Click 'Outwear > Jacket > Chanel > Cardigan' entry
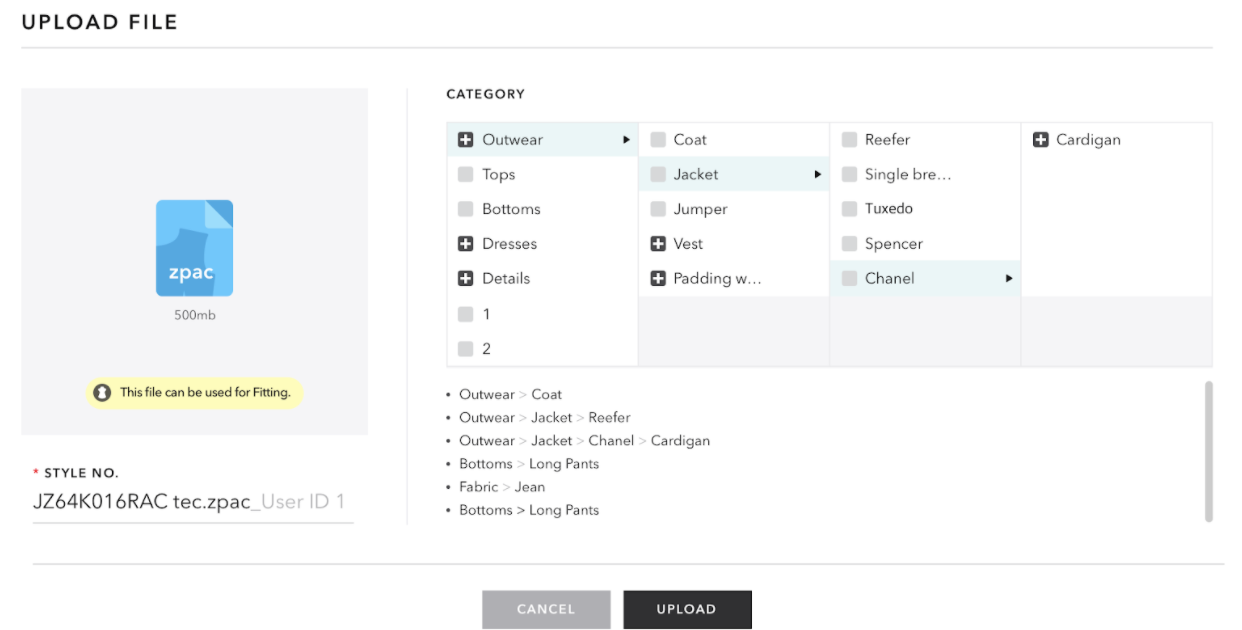The image size is (1242, 630). [584, 441]
